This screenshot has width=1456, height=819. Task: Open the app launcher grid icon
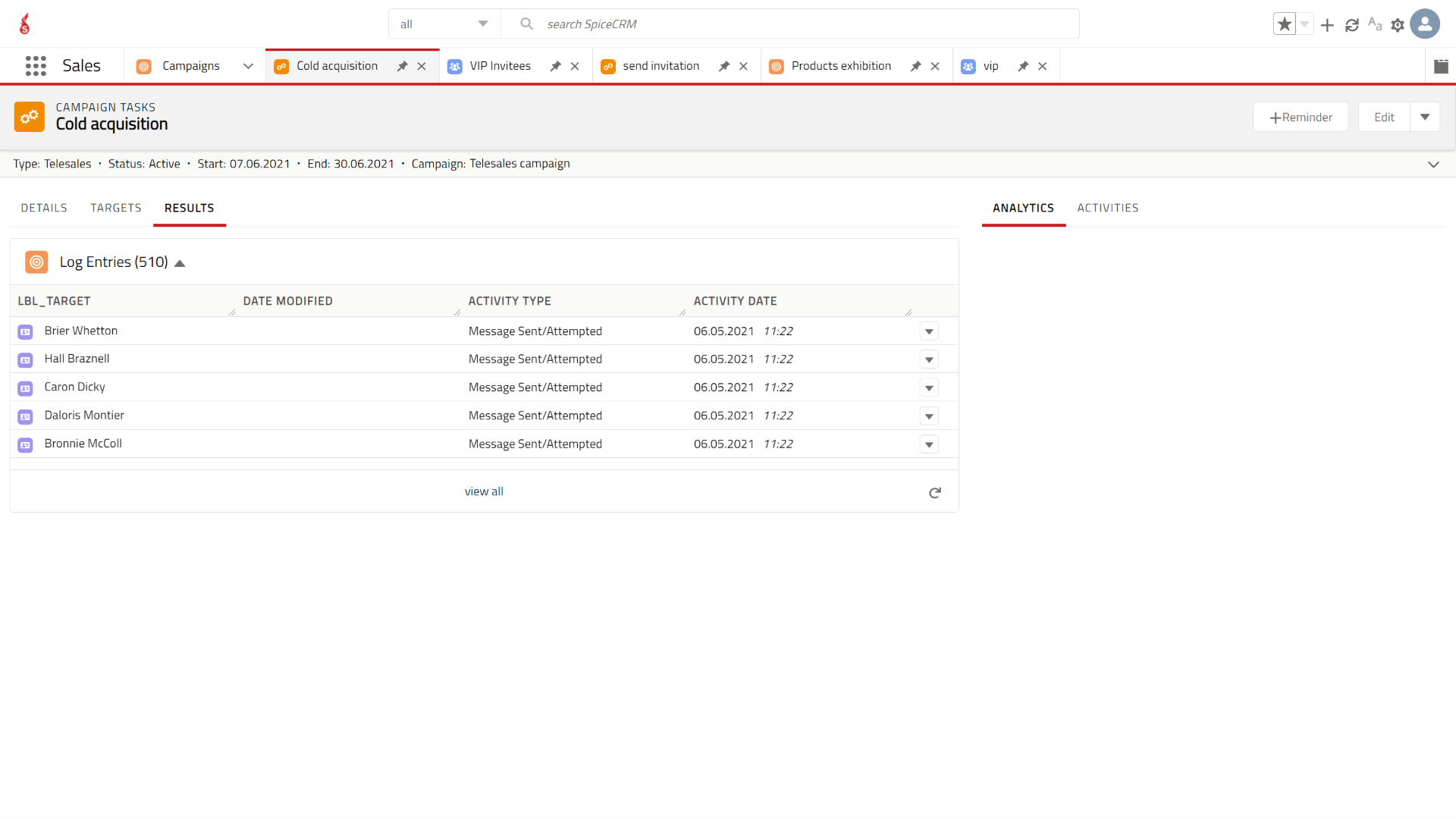coord(36,66)
